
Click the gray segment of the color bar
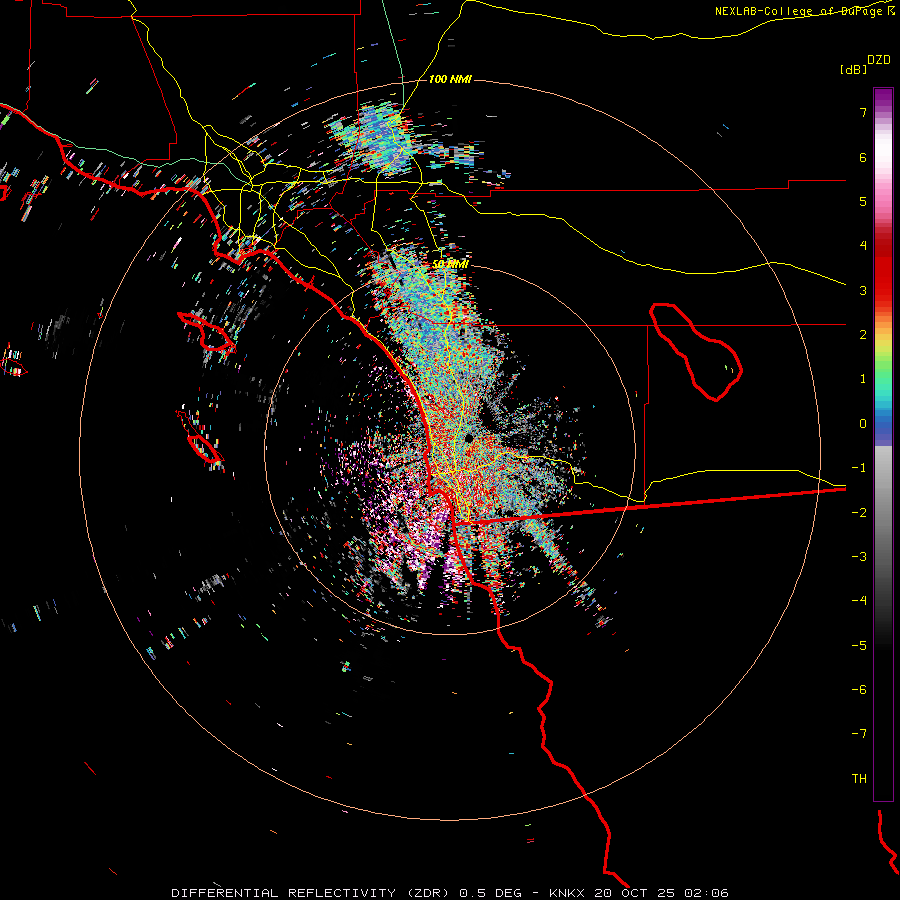(x=883, y=517)
